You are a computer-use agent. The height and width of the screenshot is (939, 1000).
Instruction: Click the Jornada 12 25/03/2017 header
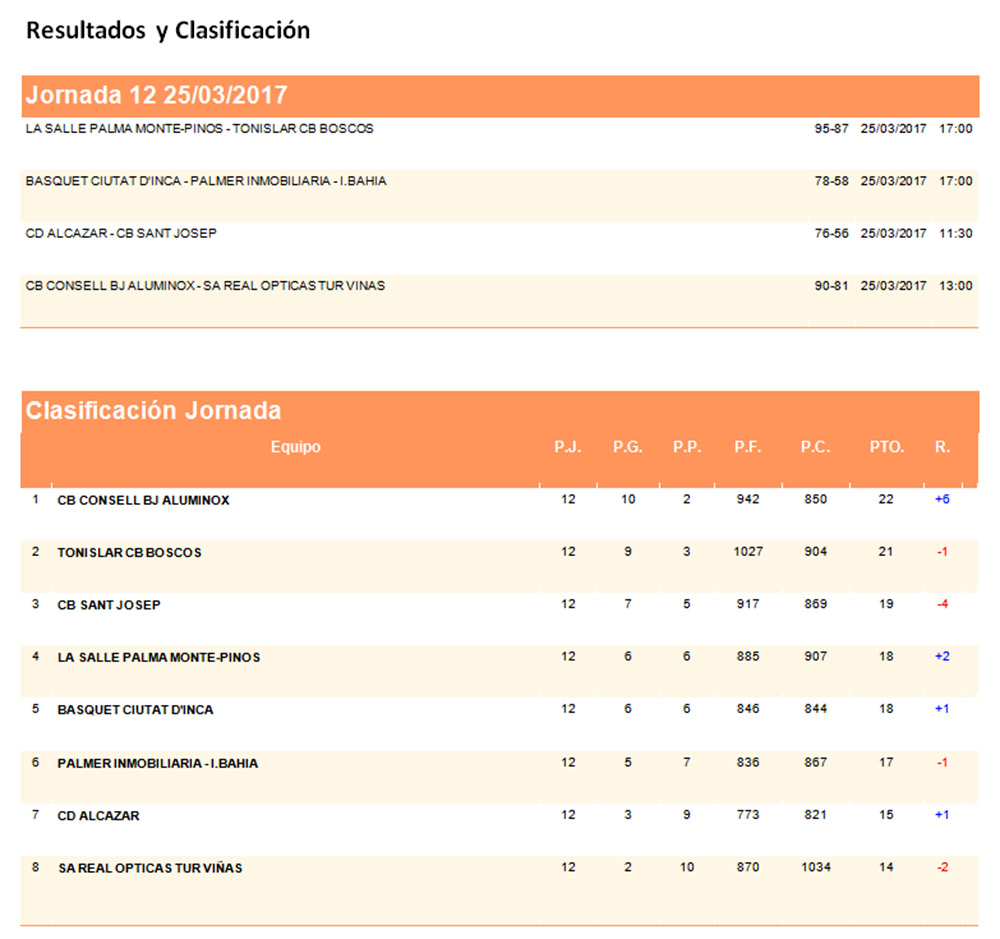[155, 95]
